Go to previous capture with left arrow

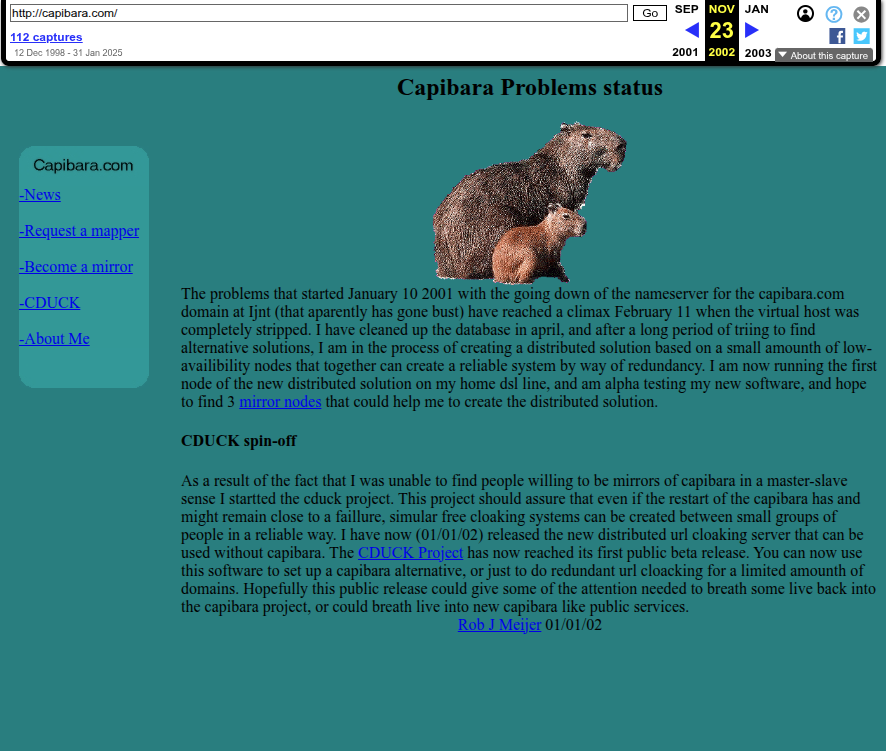tap(691, 30)
